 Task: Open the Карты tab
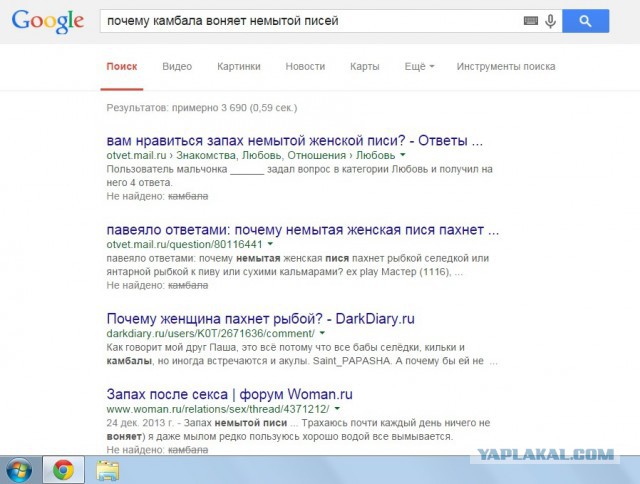[365, 67]
